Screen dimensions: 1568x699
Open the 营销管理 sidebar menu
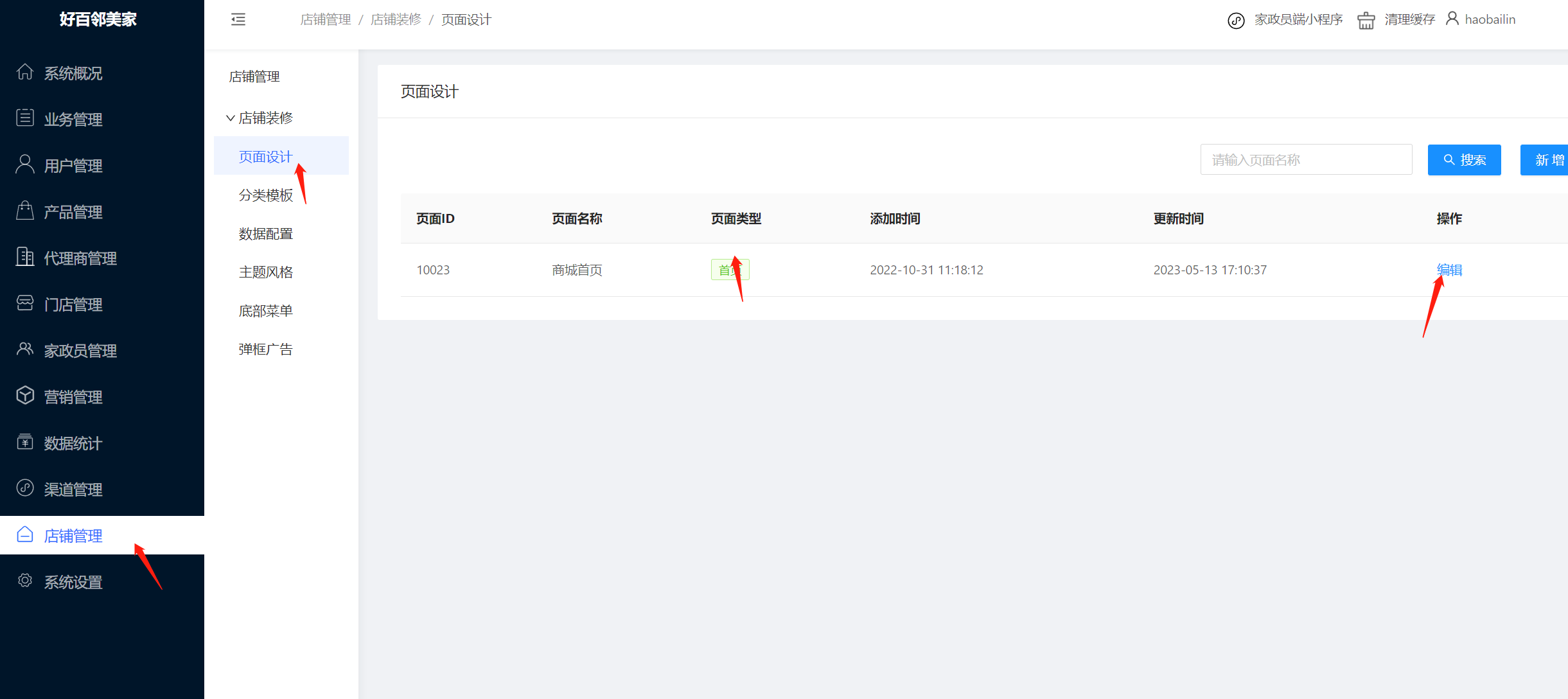tap(73, 397)
